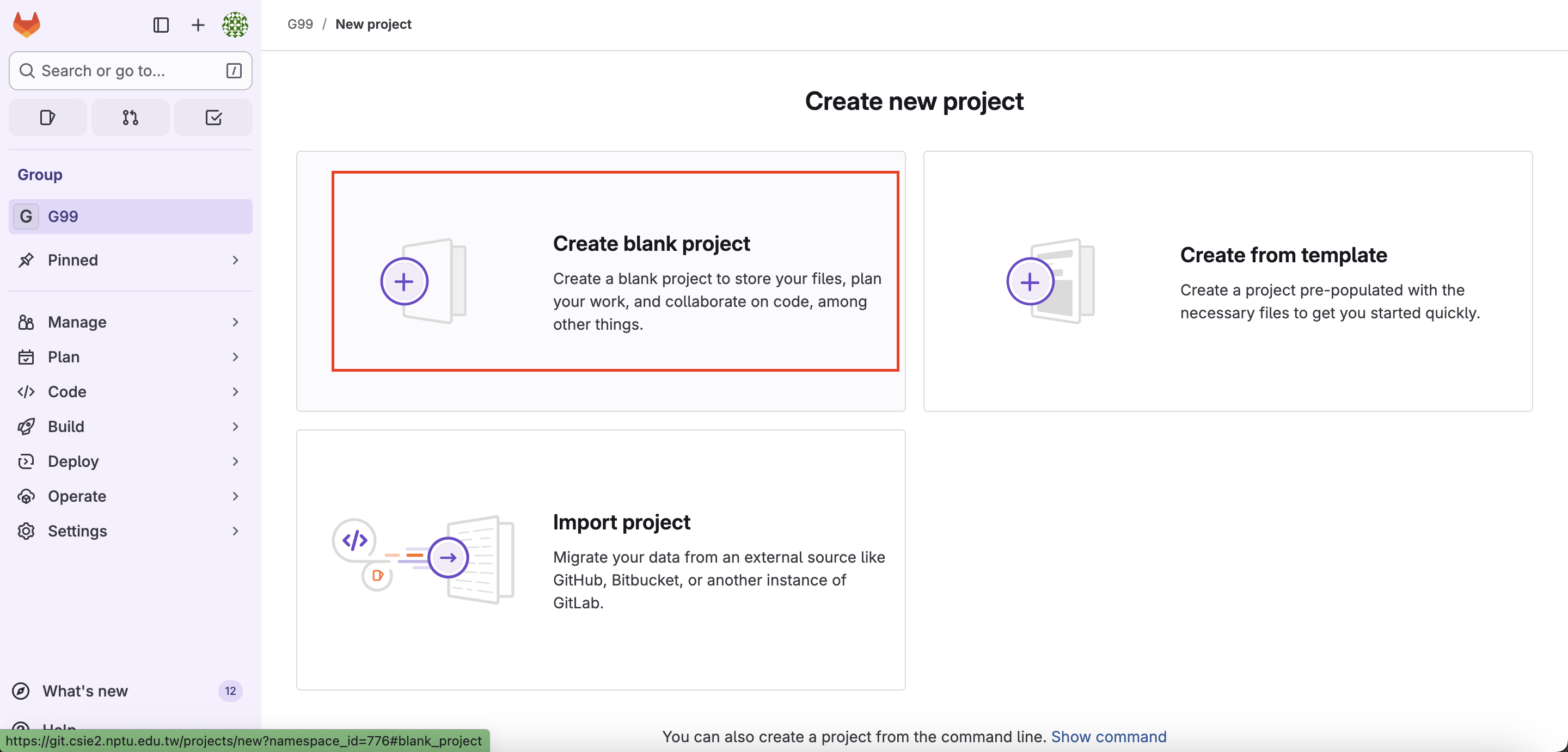Click the Import project illustration icon

[424, 558]
